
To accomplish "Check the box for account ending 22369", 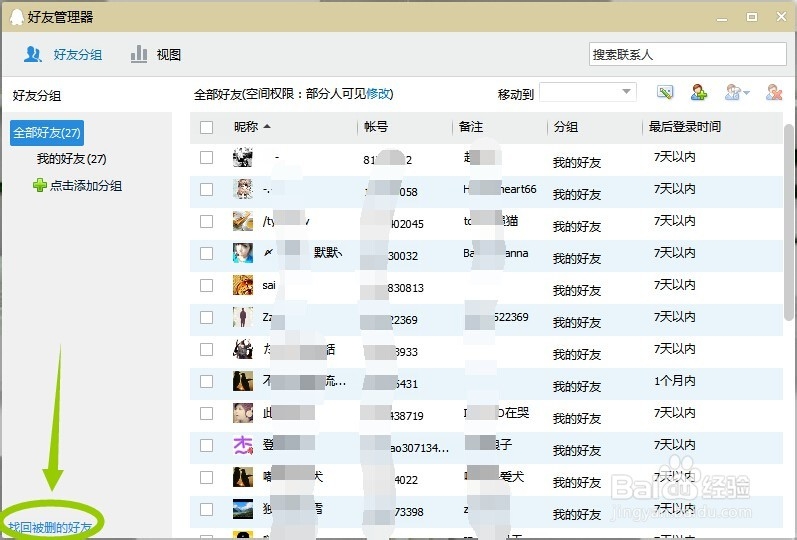I will pos(206,317).
